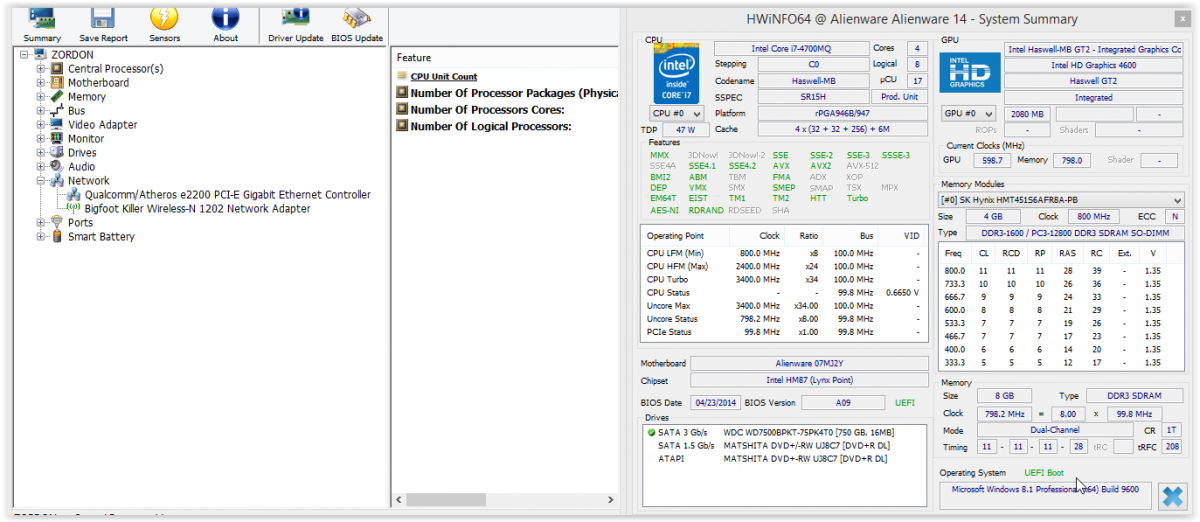Select the Video Adapter tree label
Viewport: 1200px width, 522px height.
(x=103, y=125)
